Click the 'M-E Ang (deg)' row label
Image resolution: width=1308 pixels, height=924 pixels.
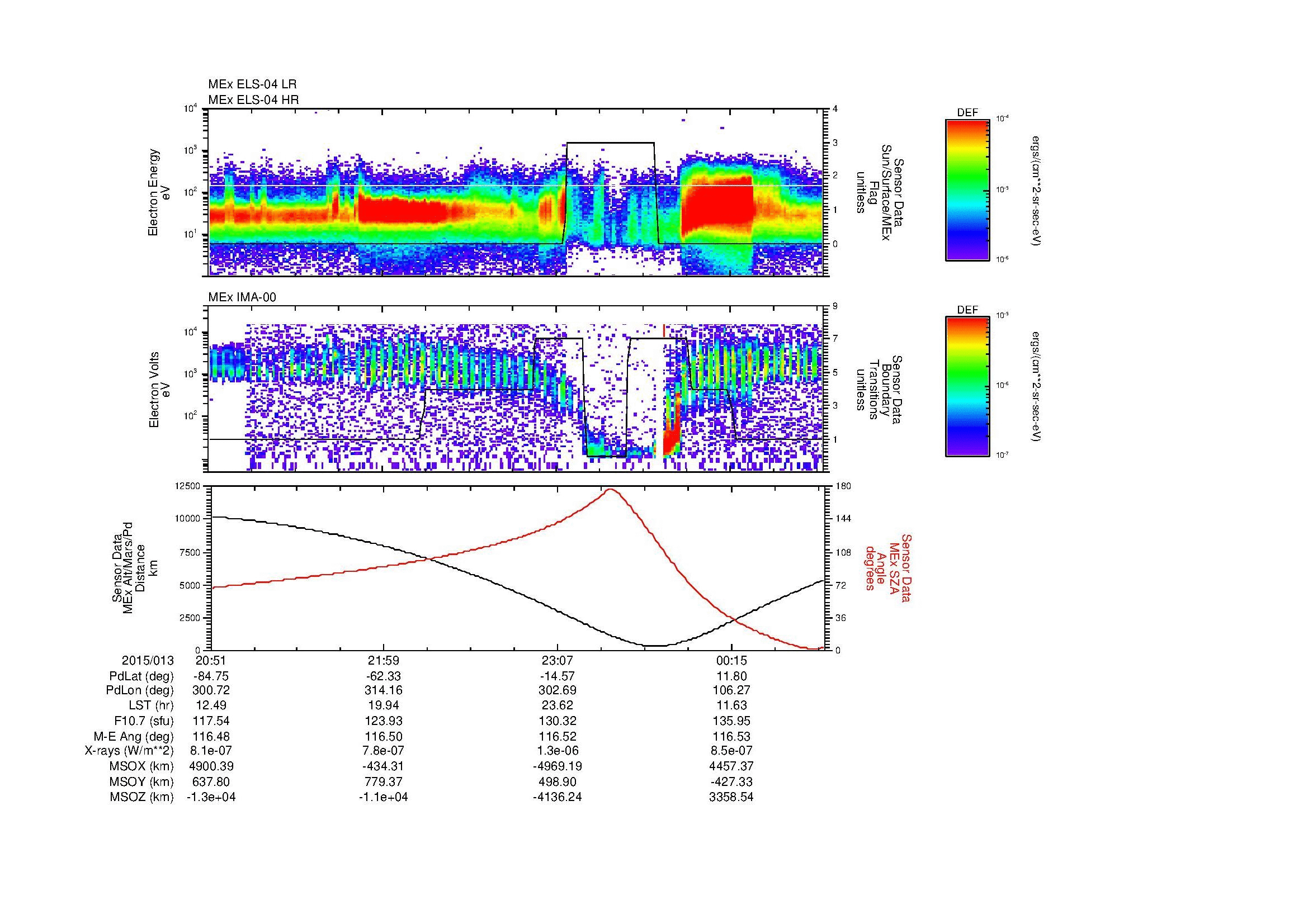133,736
